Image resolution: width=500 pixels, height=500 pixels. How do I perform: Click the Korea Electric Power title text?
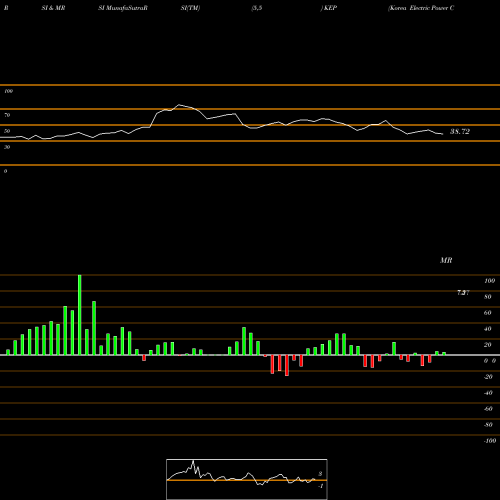421,8
